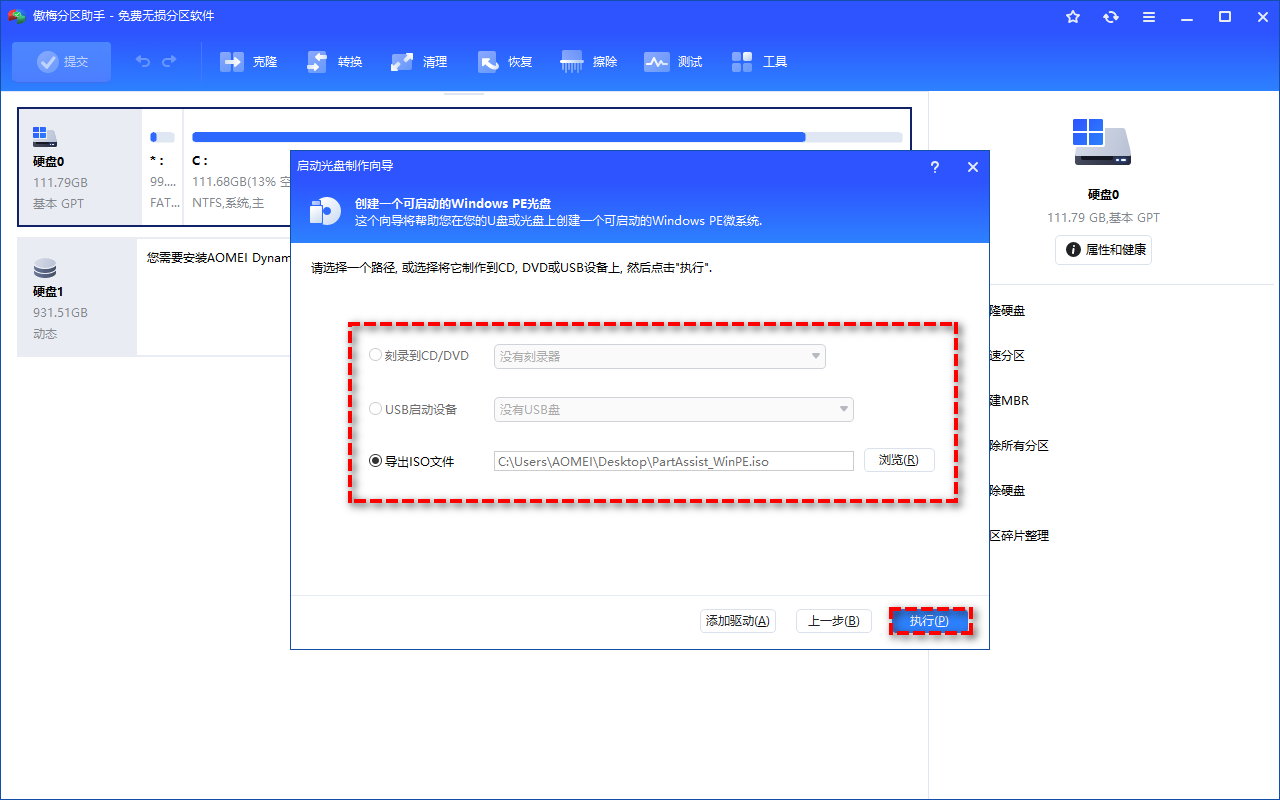
Task: Select the Export ISO file (导出ISO文件) option
Action: point(376,461)
